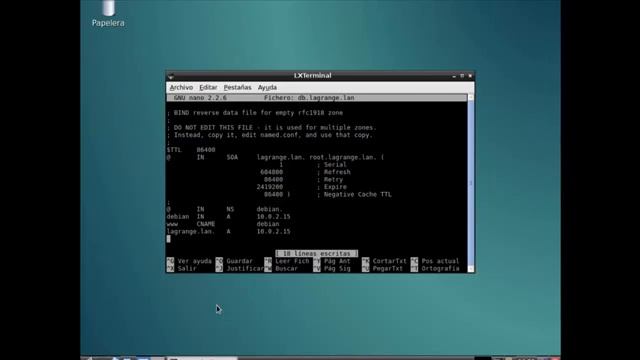Click the '@ IN NS debian.' record line
This screenshot has width=640, height=360.
click(x=224, y=209)
